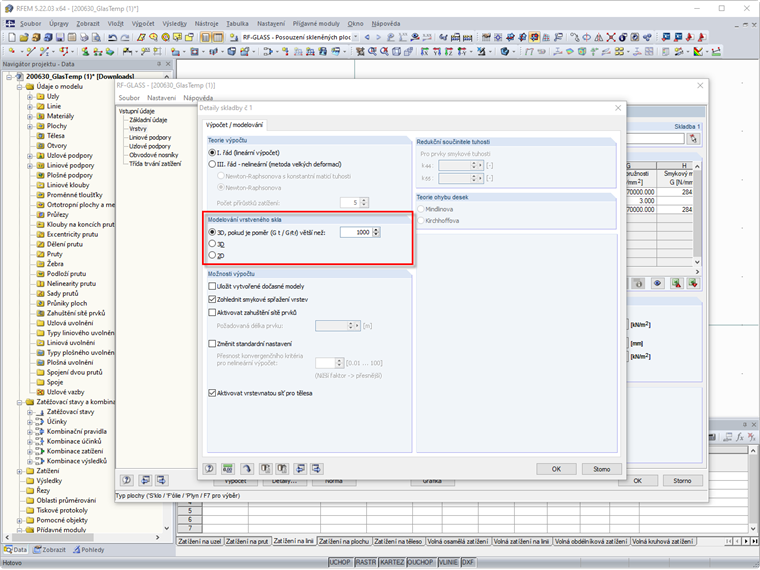760x570 pixels.
Task: Click the help question mark icon in dialog
Action: (209, 469)
